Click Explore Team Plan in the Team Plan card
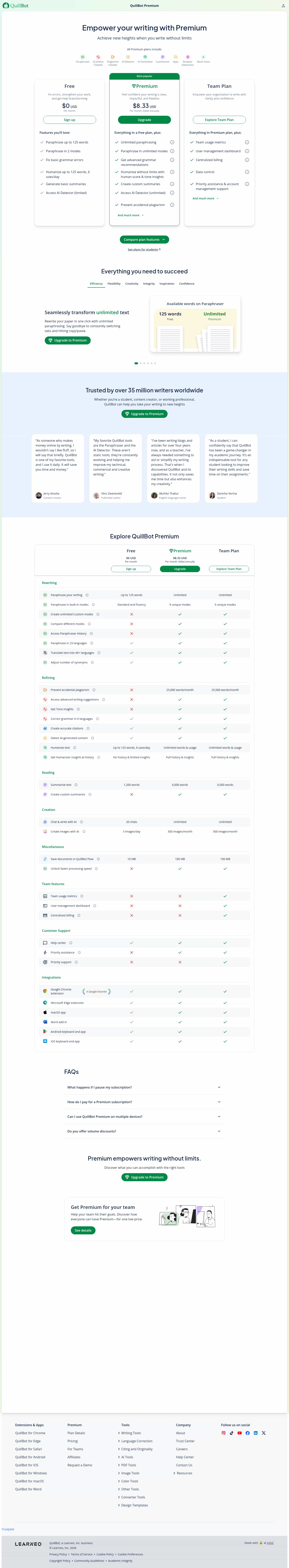 click(x=219, y=120)
